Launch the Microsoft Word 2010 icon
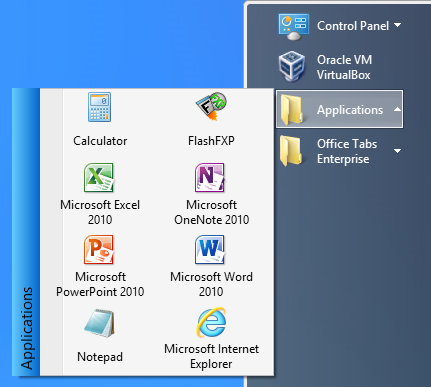This screenshot has width=431, height=387. tap(210, 250)
